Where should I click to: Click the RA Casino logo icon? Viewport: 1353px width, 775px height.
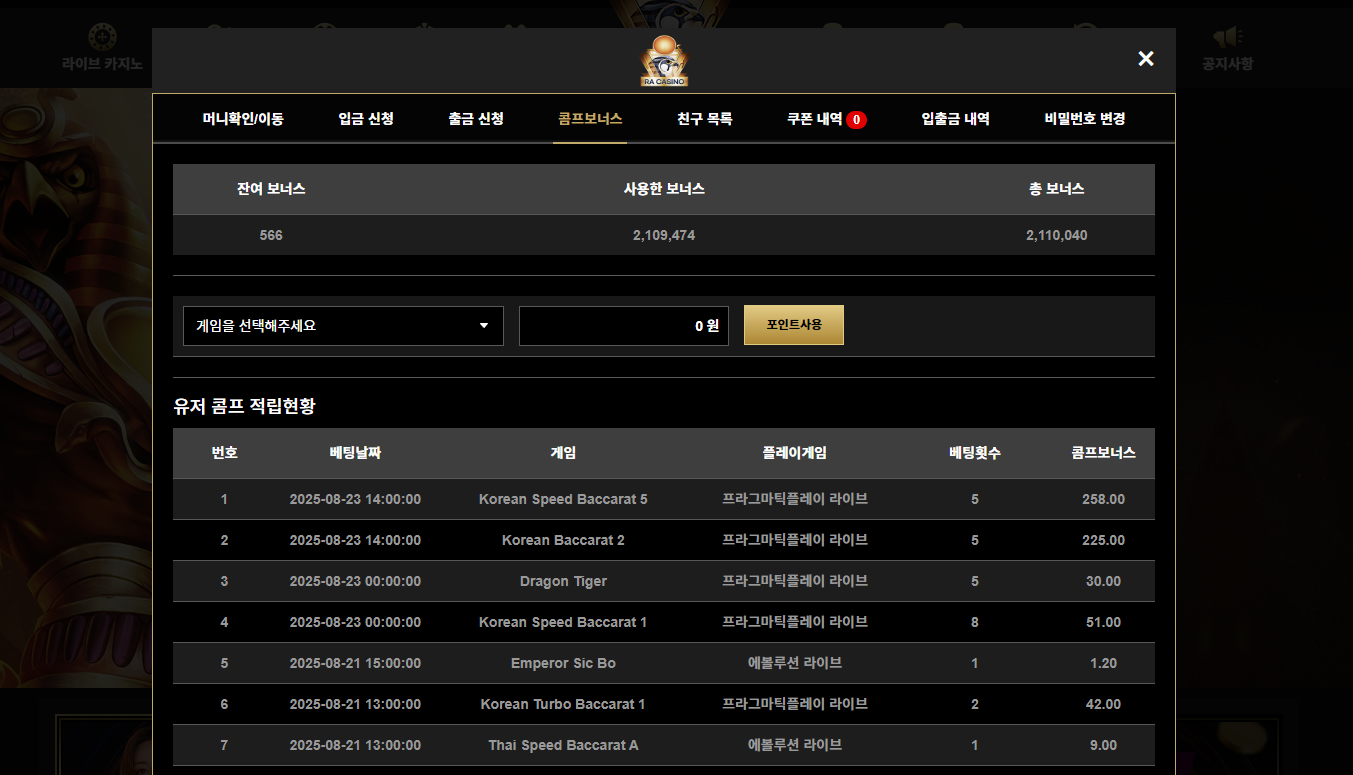coord(664,61)
